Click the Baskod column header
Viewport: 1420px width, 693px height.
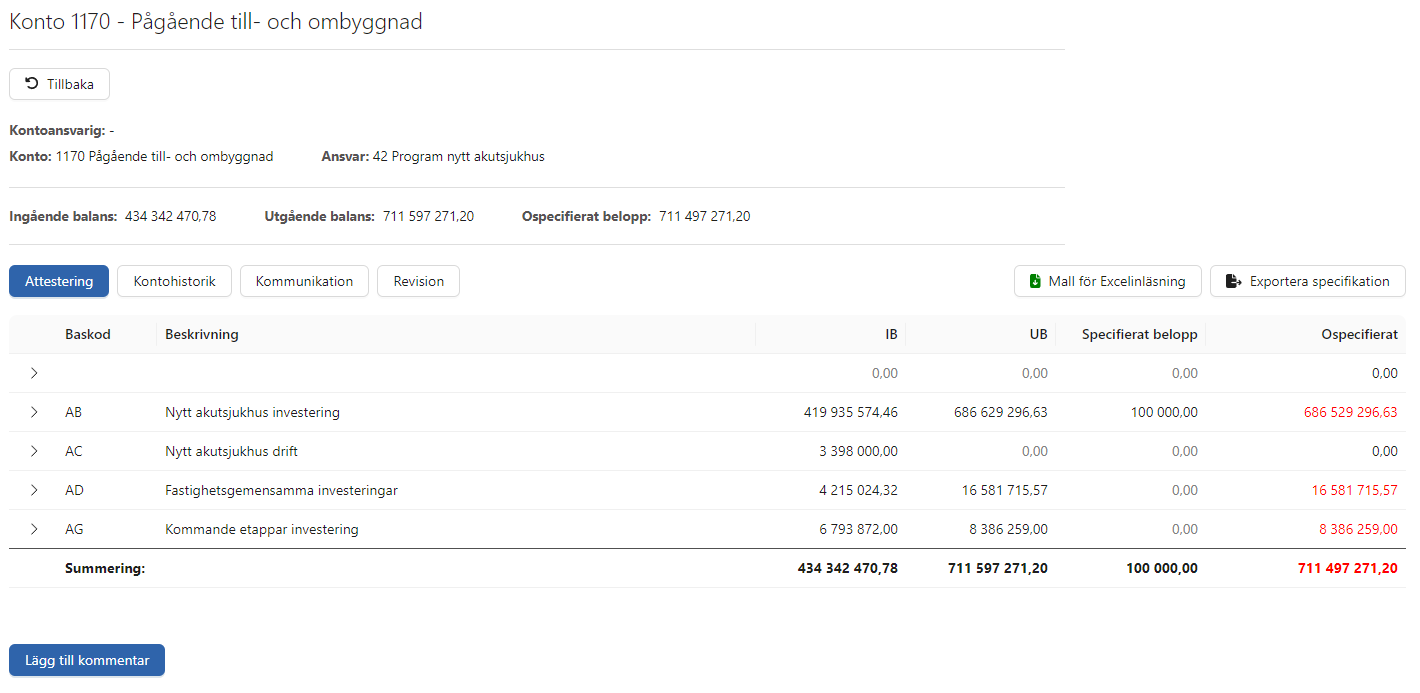(88, 334)
